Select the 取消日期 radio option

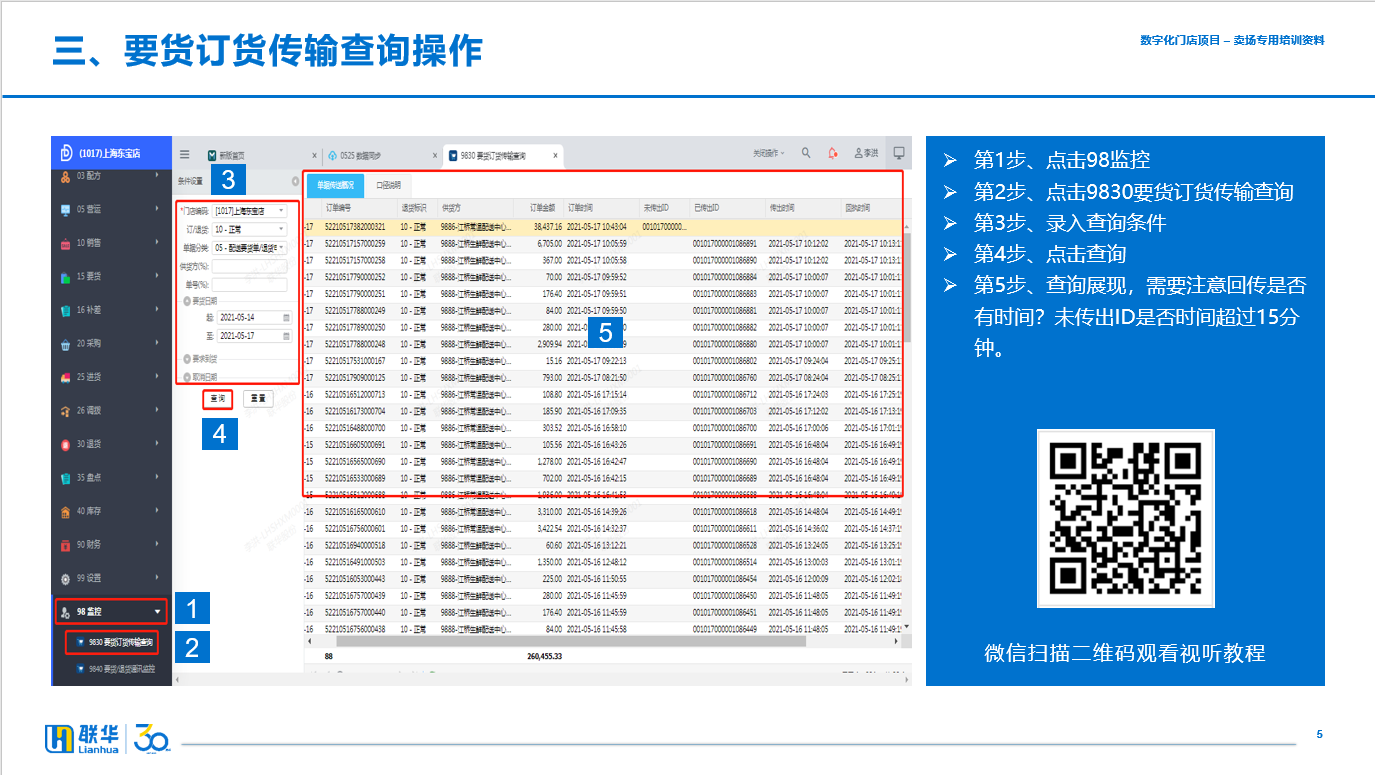pos(186,376)
